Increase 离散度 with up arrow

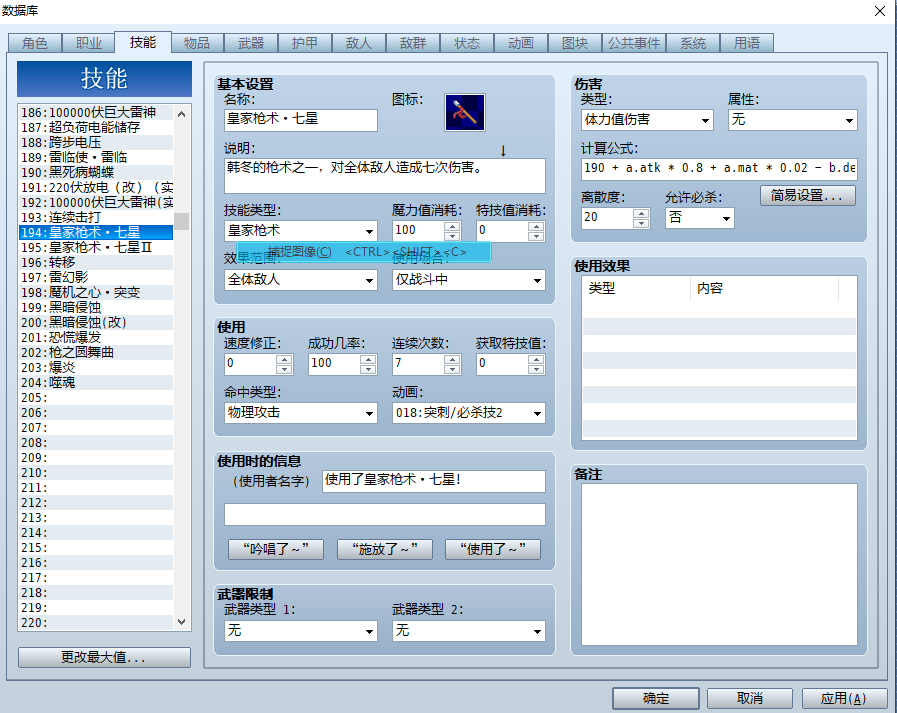tap(641, 213)
